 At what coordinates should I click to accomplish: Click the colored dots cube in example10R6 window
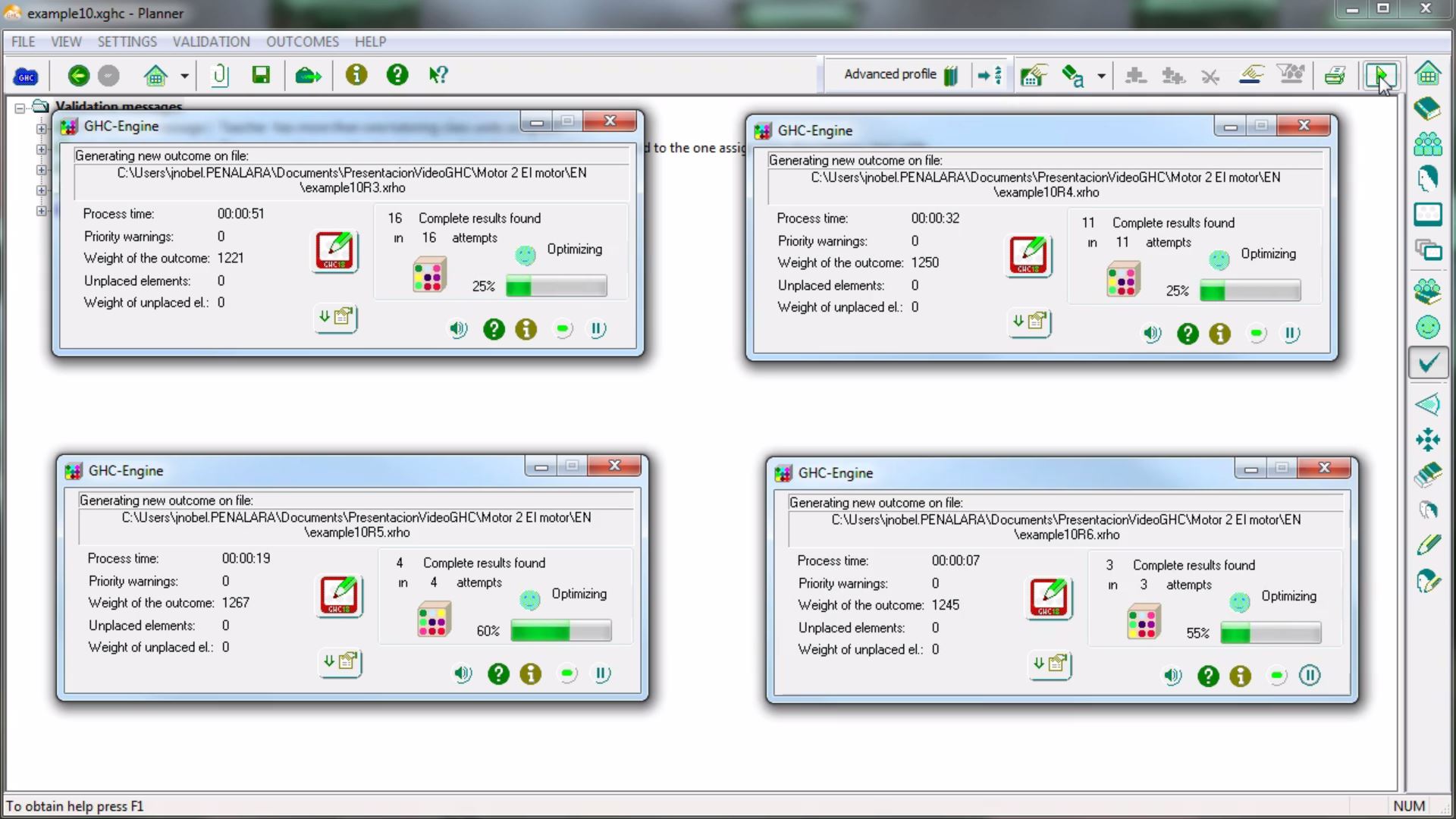(x=1144, y=622)
